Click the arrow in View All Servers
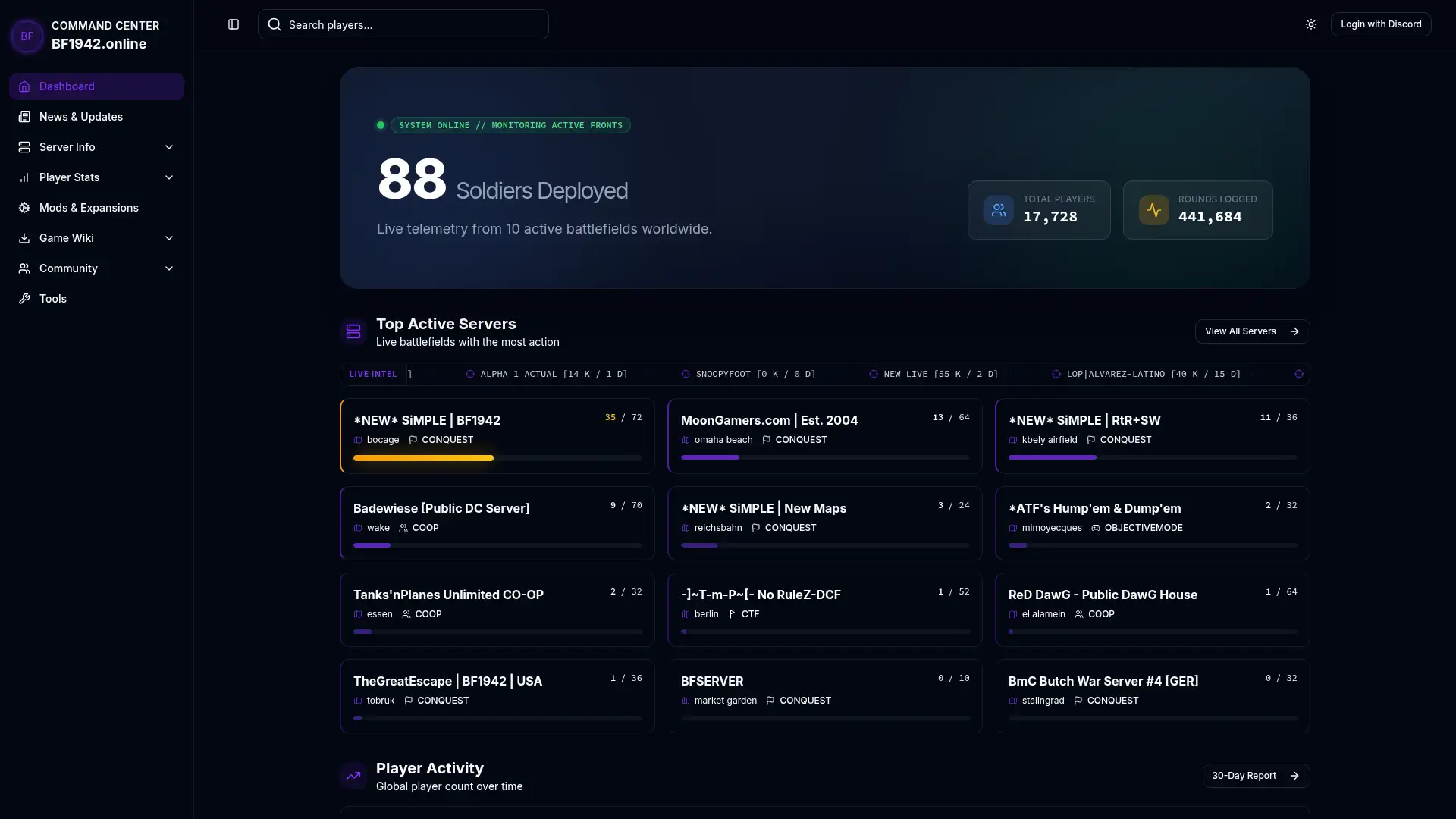 1294,331
